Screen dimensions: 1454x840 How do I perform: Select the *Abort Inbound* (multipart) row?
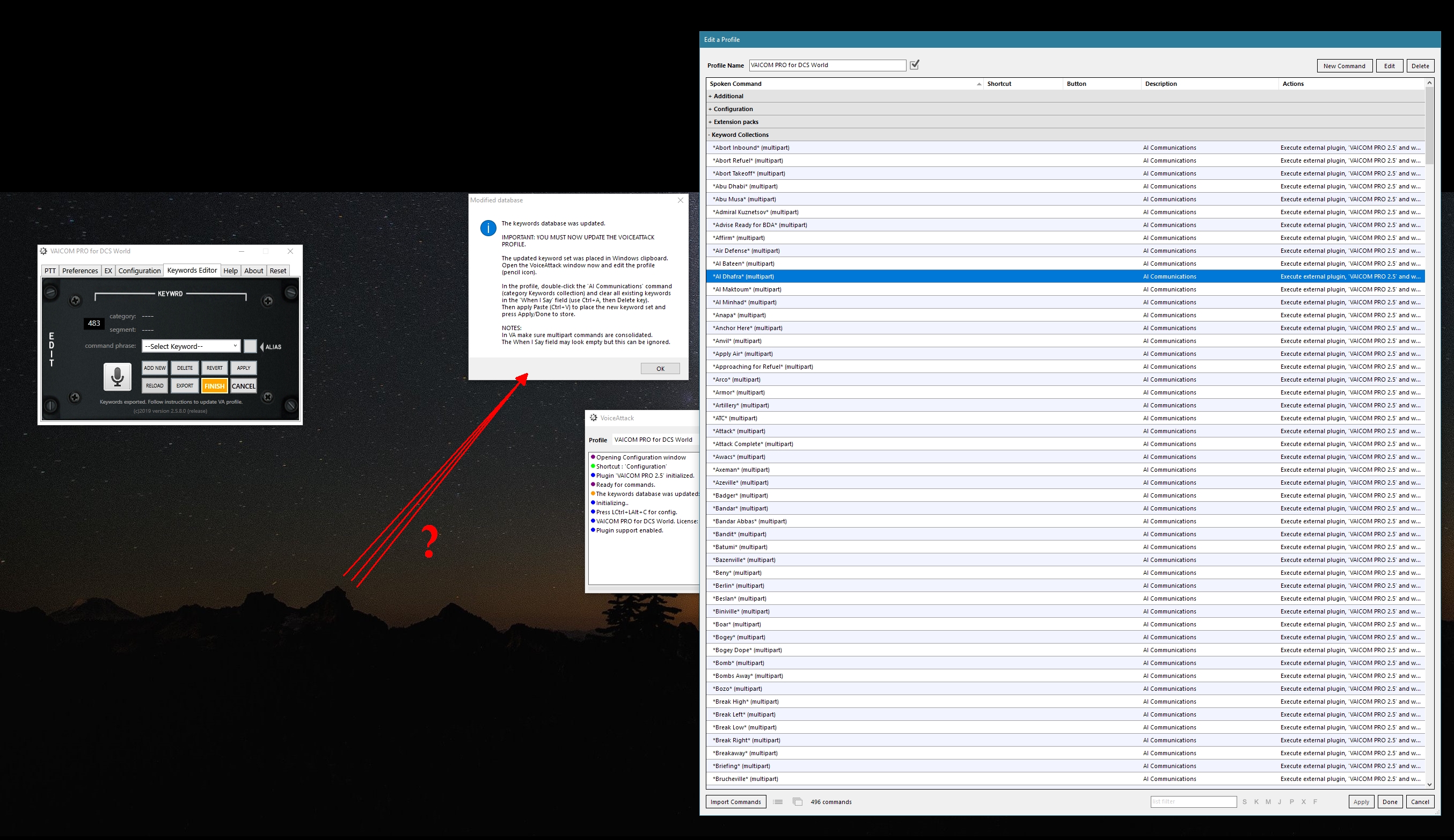[x=1065, y=148]
